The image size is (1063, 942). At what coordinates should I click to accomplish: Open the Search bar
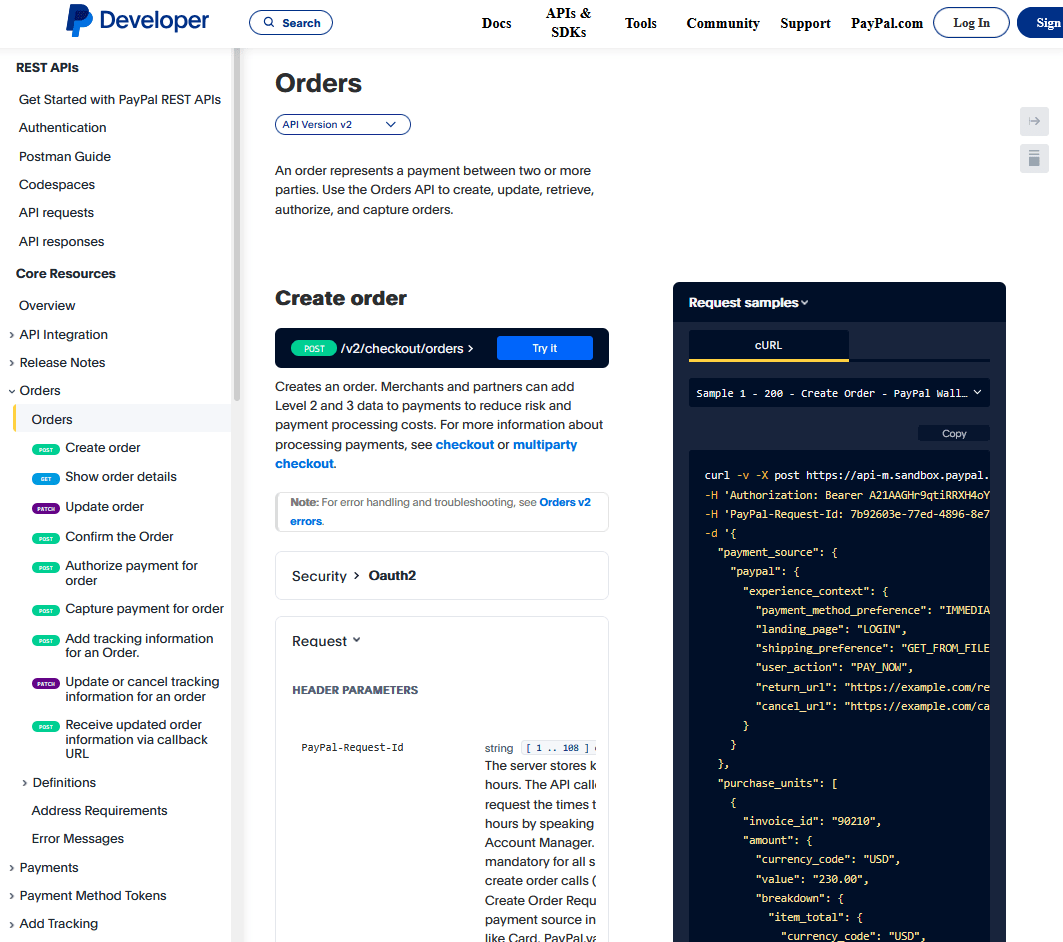tap(290, 22)
